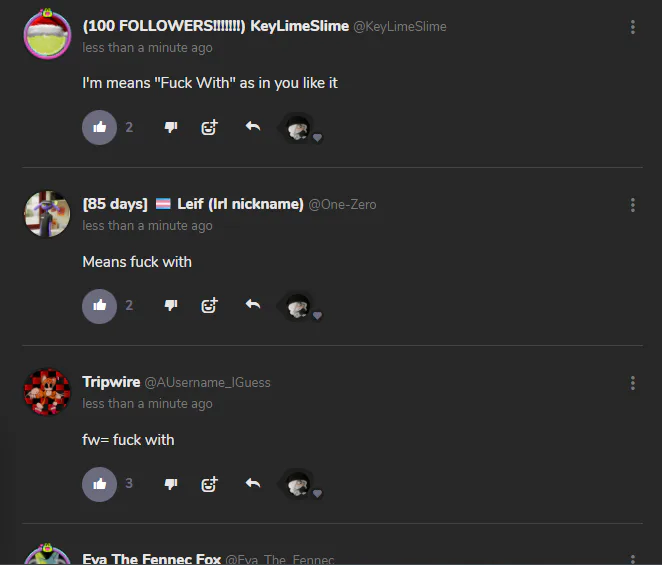Add a reaction to KeyLimeSlime's comment

(x=209, y=127)
